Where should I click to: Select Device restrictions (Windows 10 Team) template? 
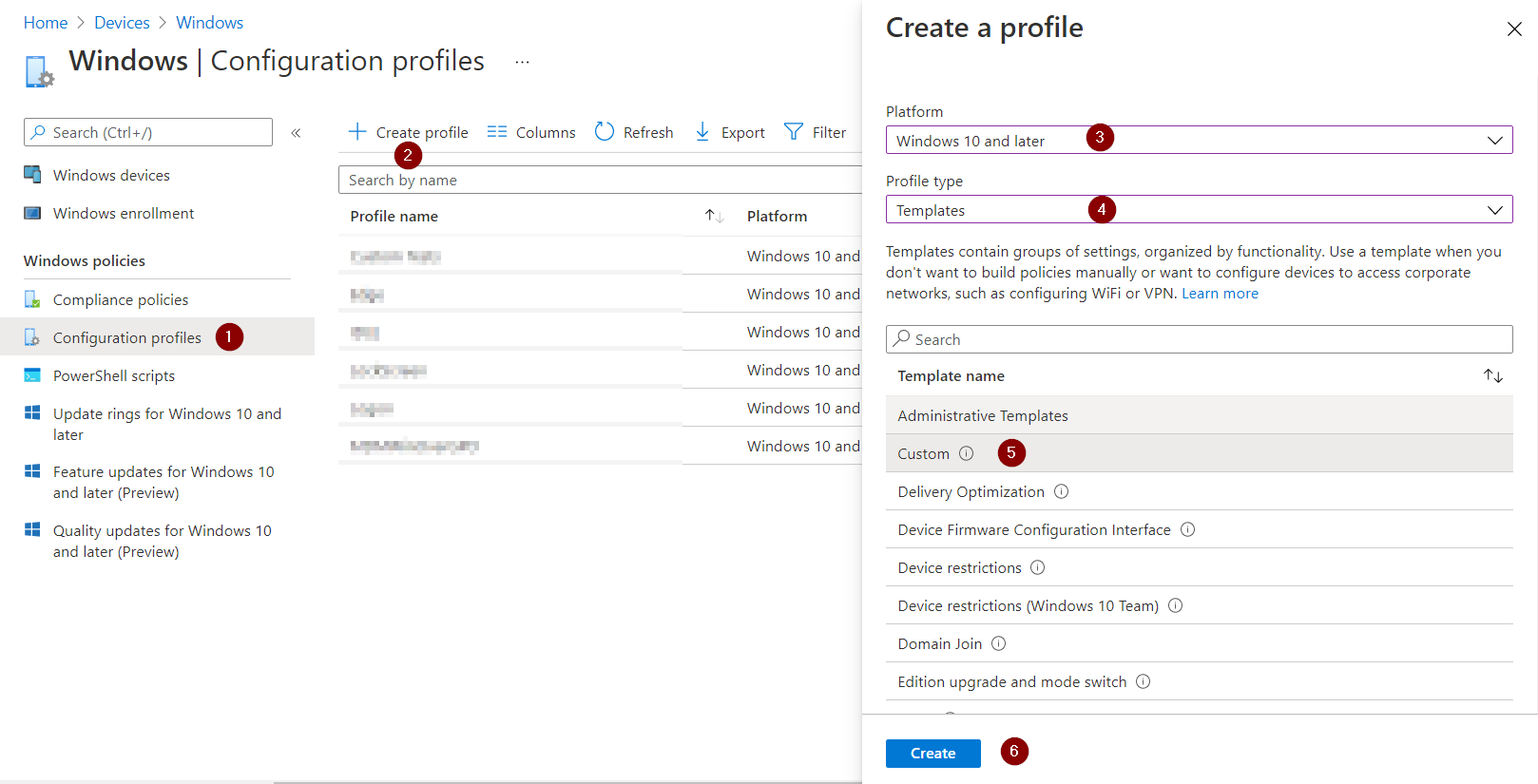pos(1199,605)
